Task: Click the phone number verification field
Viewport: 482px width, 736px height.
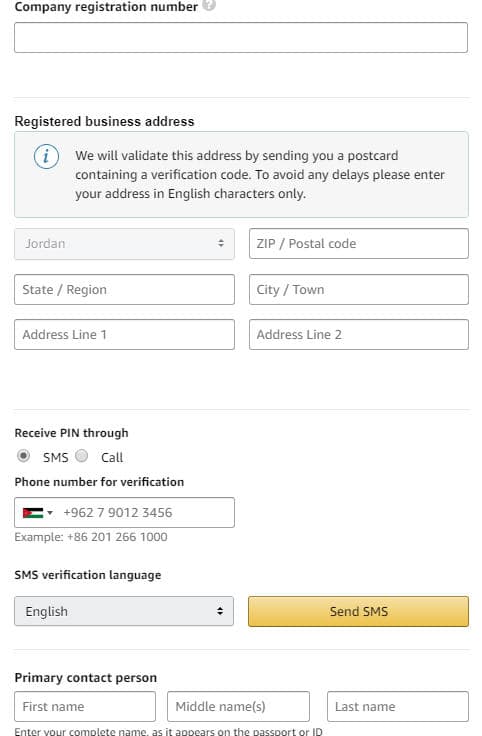Action: point(124,513)
